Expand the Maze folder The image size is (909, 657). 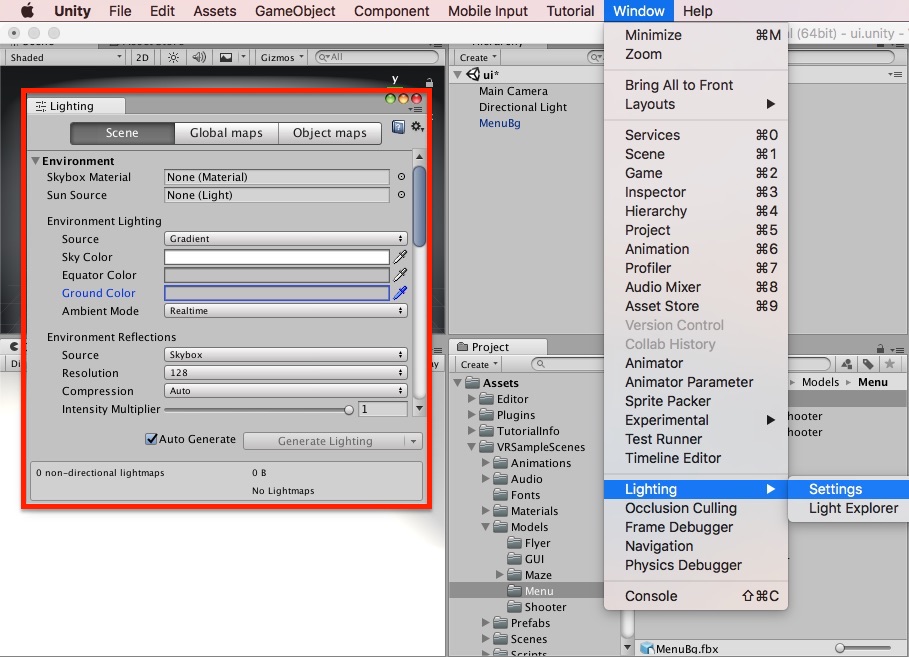tap(500, 575)
